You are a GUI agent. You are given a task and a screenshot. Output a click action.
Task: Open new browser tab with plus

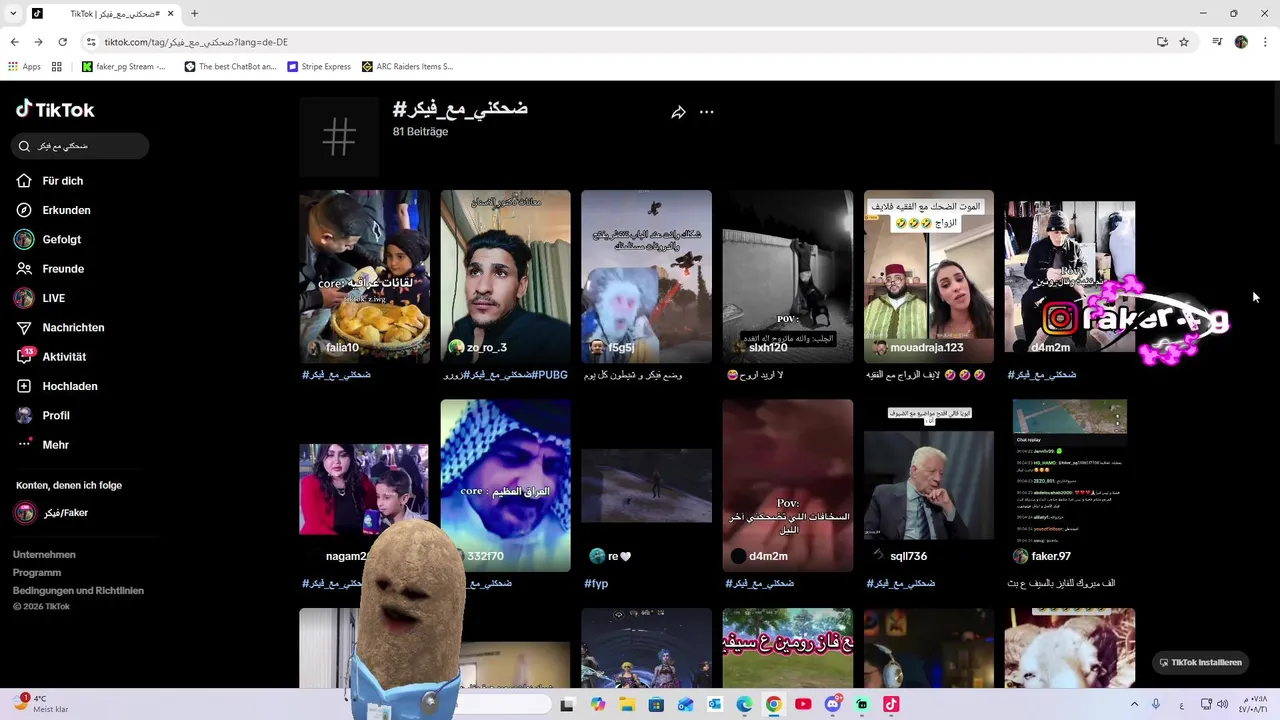click(x=194, y=13)
